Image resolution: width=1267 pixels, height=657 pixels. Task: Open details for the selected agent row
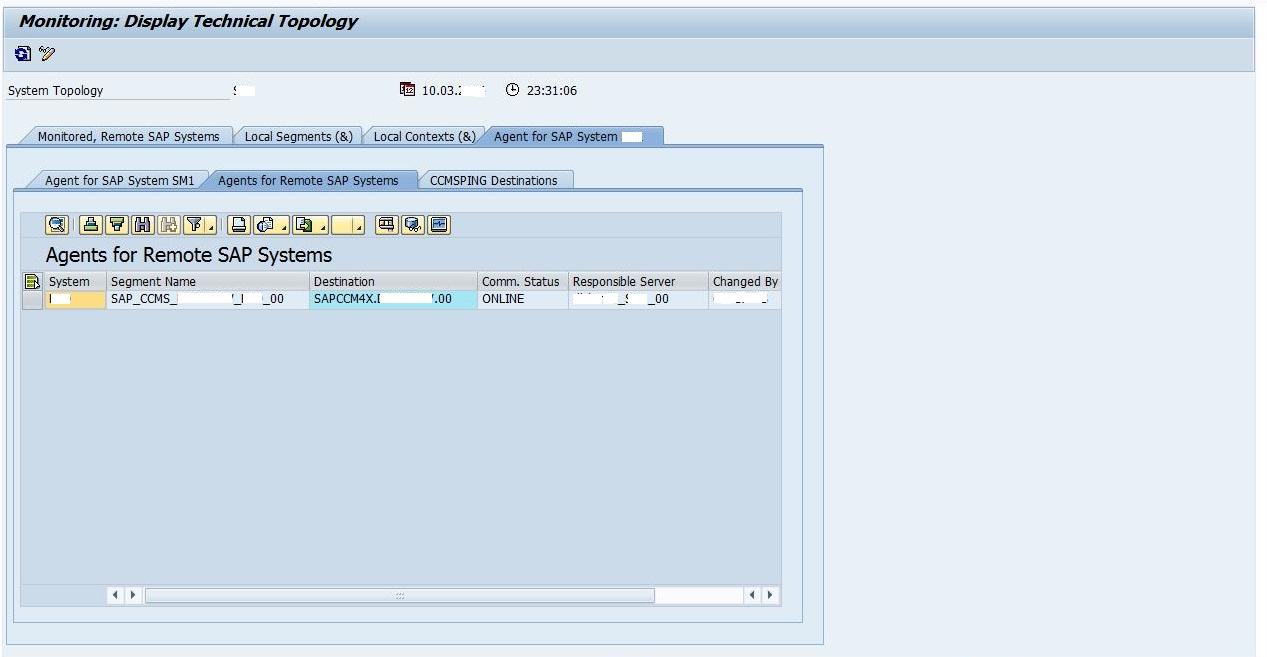(57, 224)
